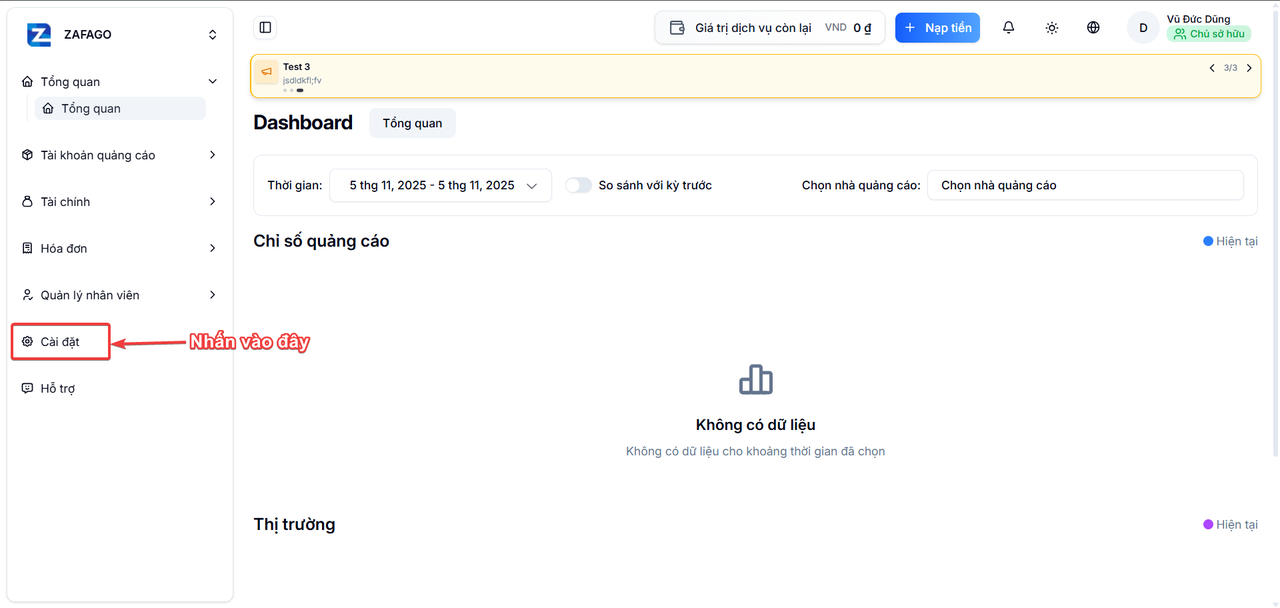Open the ZAFAGO workspace switcher
The height and width of the screenshot is (608, 1280).
click(212, 35)
